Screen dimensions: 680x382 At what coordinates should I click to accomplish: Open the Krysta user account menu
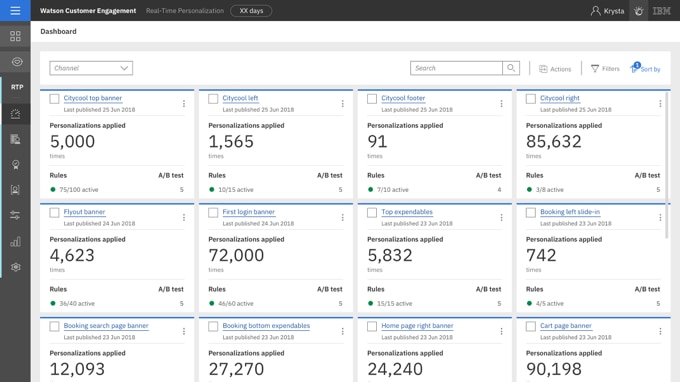607,11
